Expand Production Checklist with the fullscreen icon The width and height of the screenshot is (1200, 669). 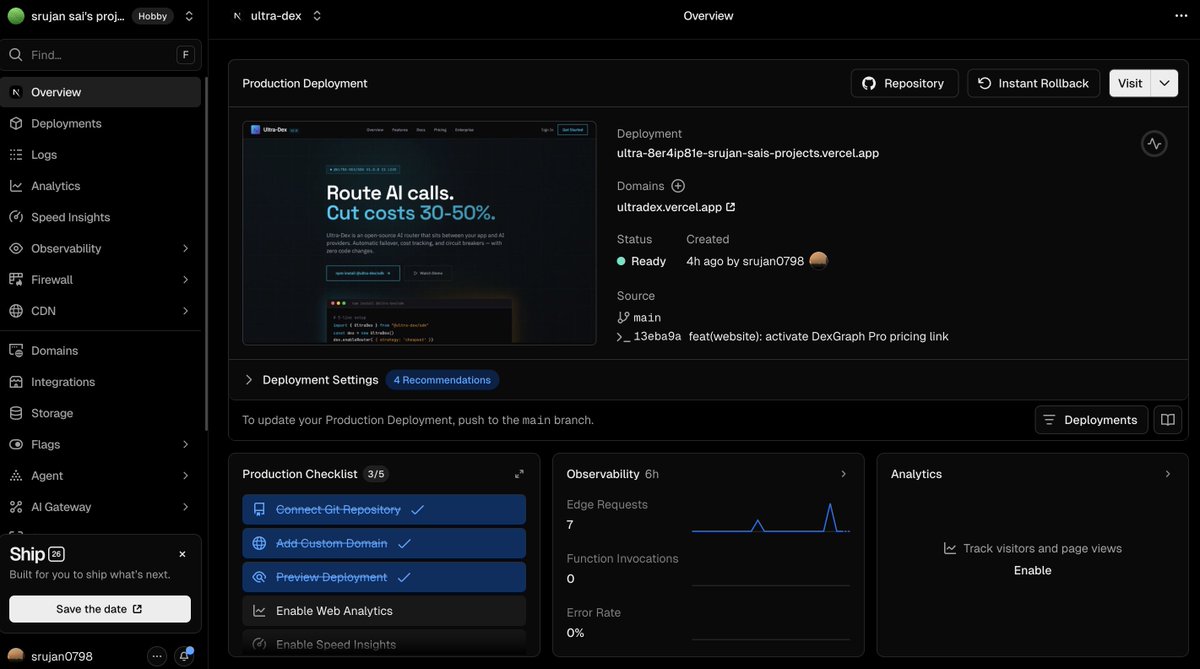[519, 474]
